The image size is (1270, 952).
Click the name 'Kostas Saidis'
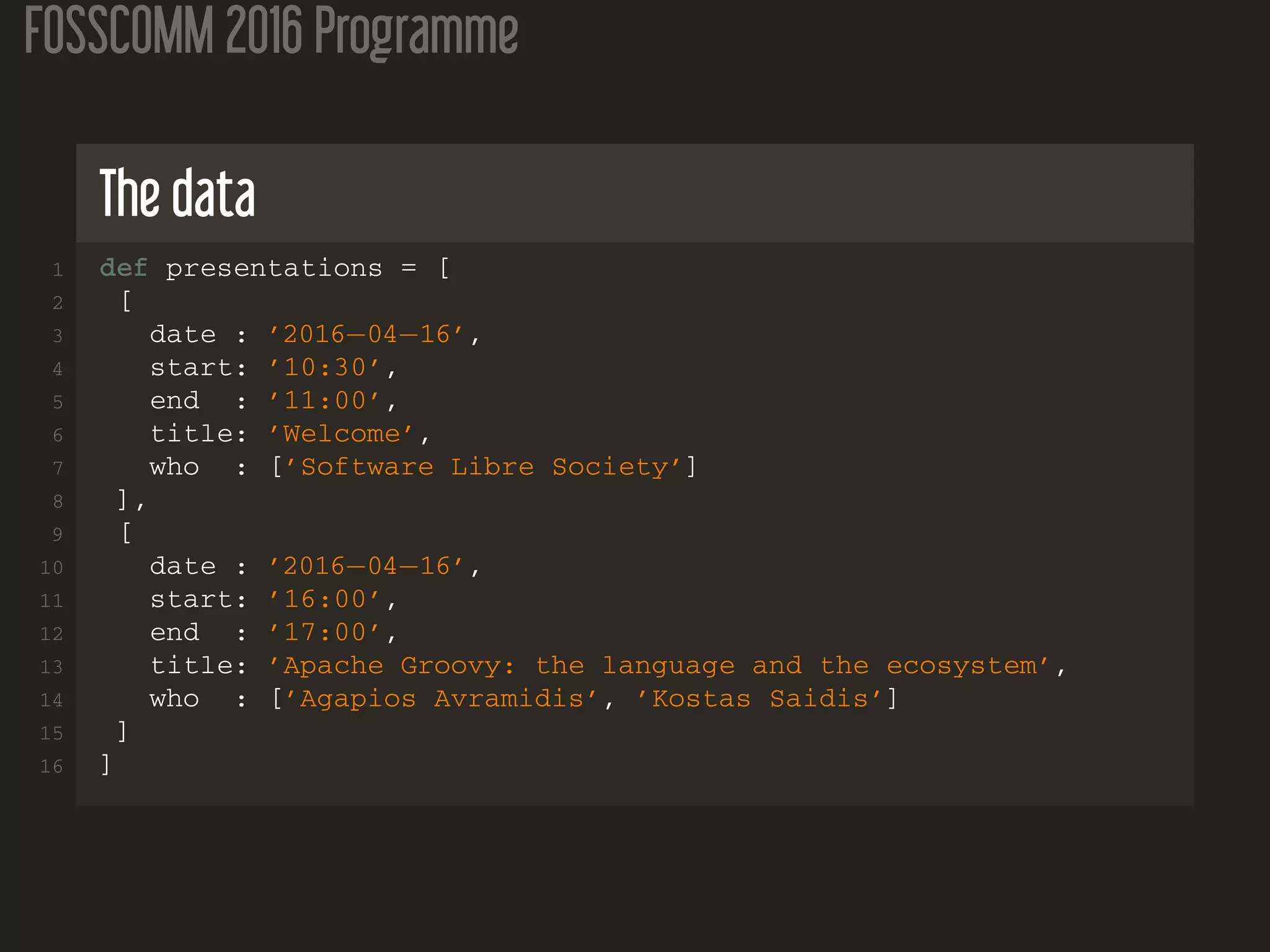(760, 699)
